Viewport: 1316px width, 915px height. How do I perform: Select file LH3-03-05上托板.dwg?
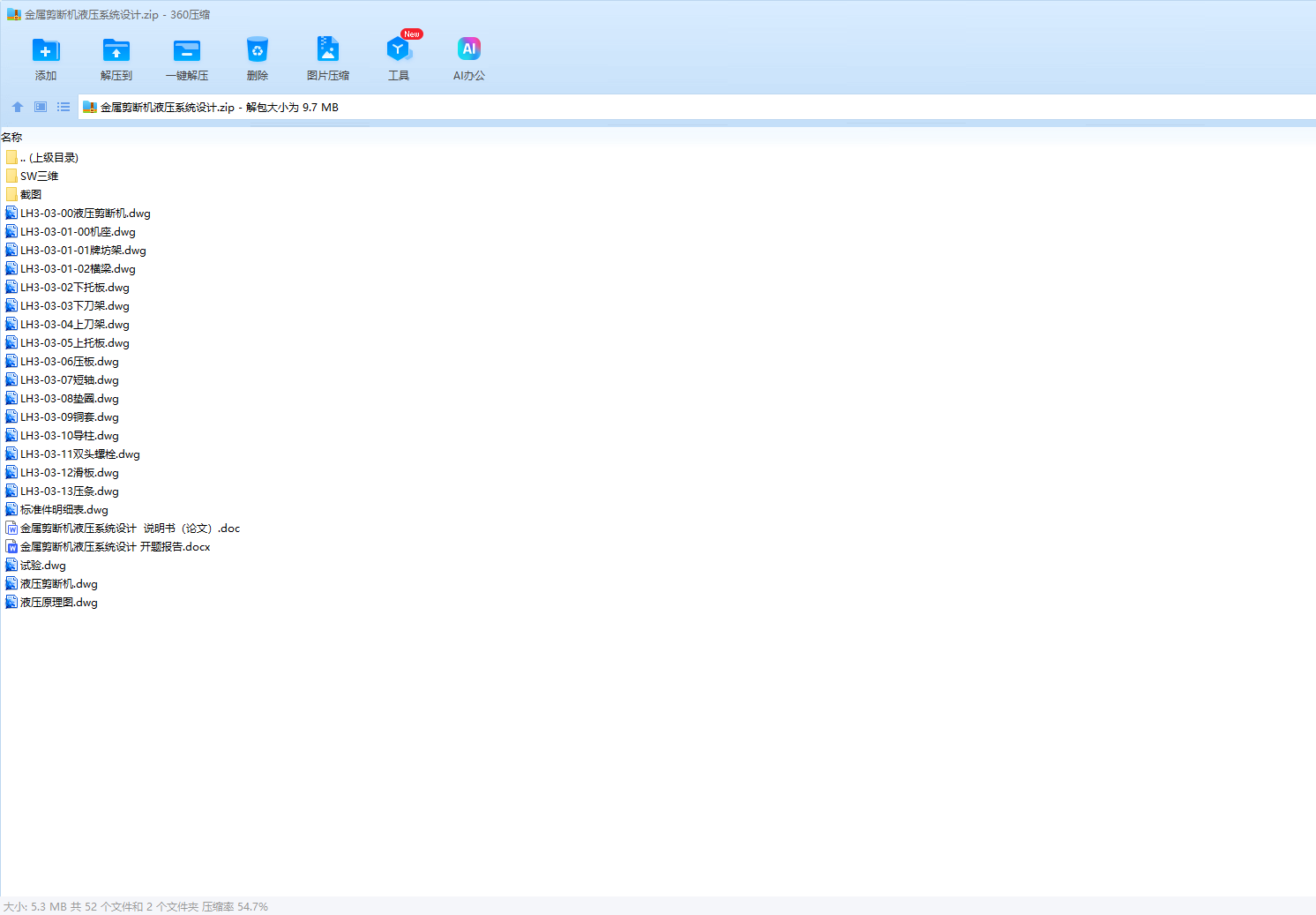[75, 343]
